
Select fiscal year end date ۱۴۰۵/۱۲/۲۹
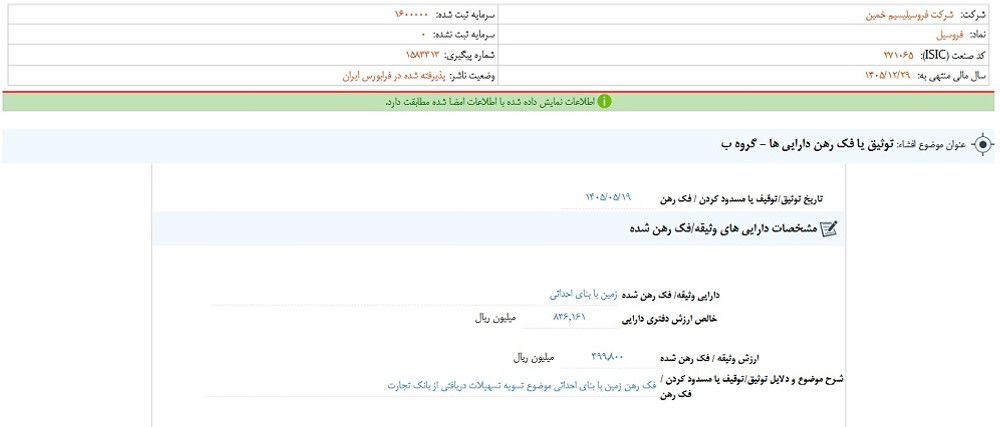click(x=887, y=76)
